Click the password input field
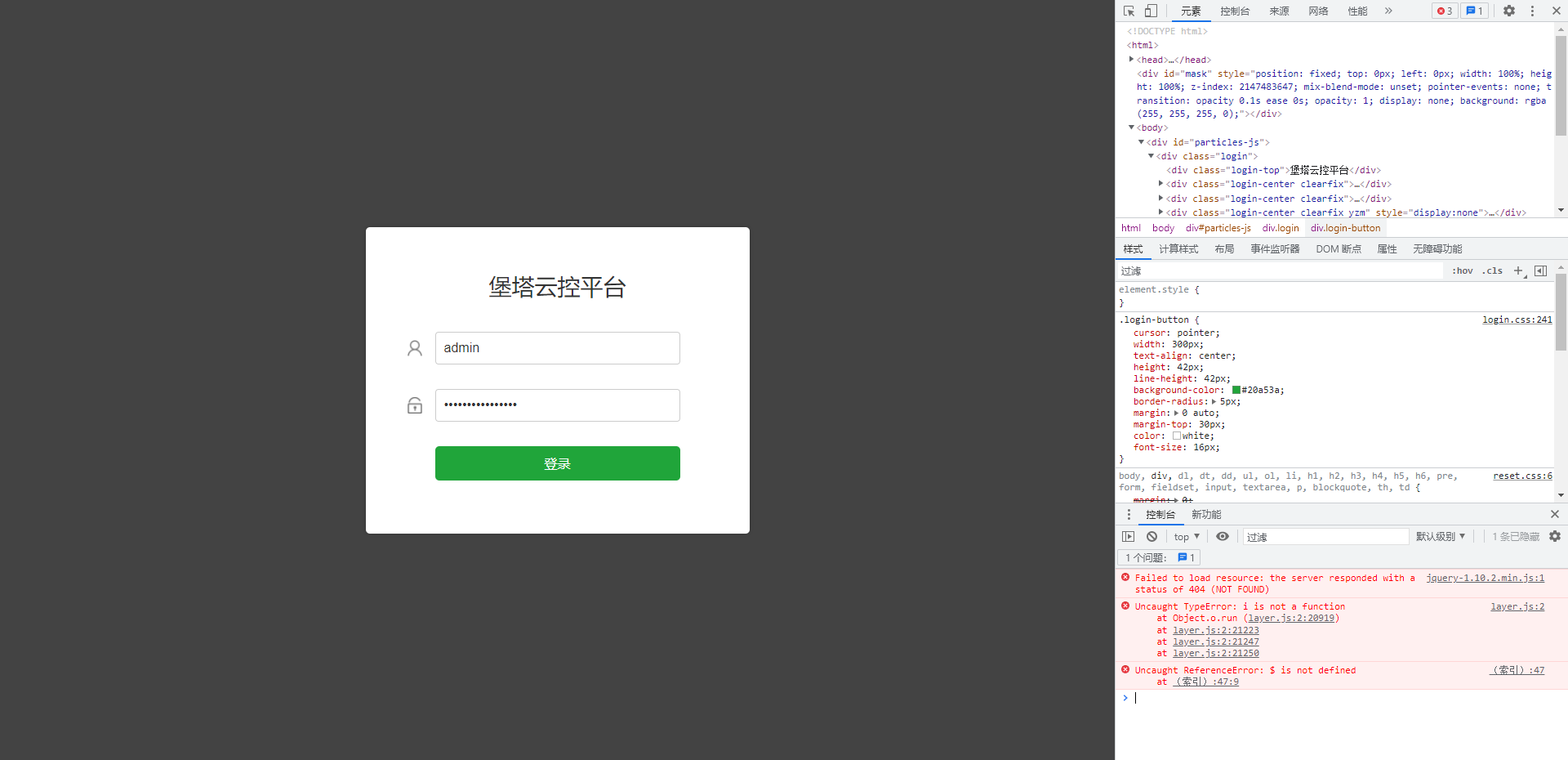Image resolution: width=1568 pixels, height=760 pixels. pyautogui.click(x=558, y=405)
